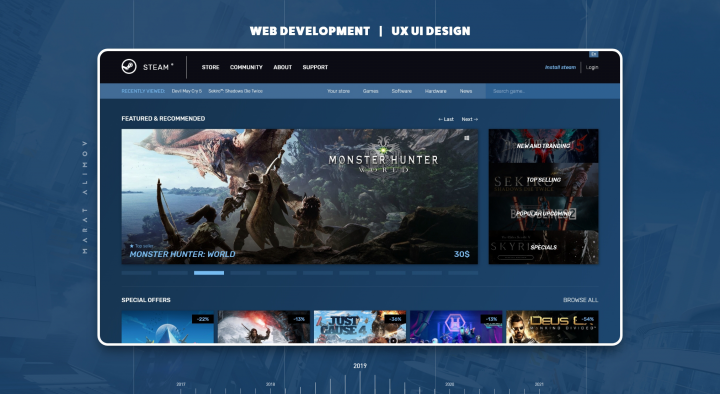The width and height of the screenshot is (720, 394).
Task: Go to the Last featured slide
Action: (x=446, y=119)
